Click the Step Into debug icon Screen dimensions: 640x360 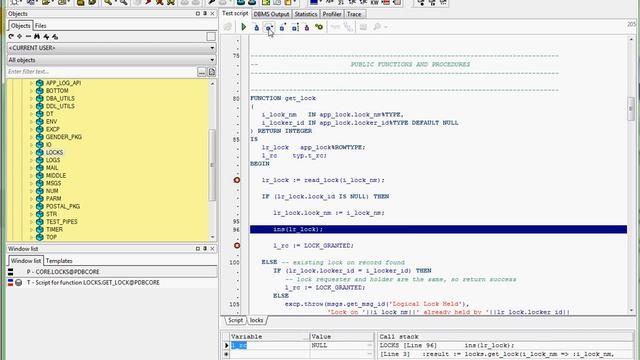pyautogui.click(x=256, y=27)
